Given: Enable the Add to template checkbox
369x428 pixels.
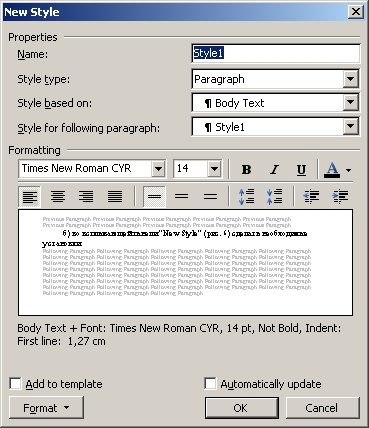Looking at the screenshot, I should click(15, 383).
